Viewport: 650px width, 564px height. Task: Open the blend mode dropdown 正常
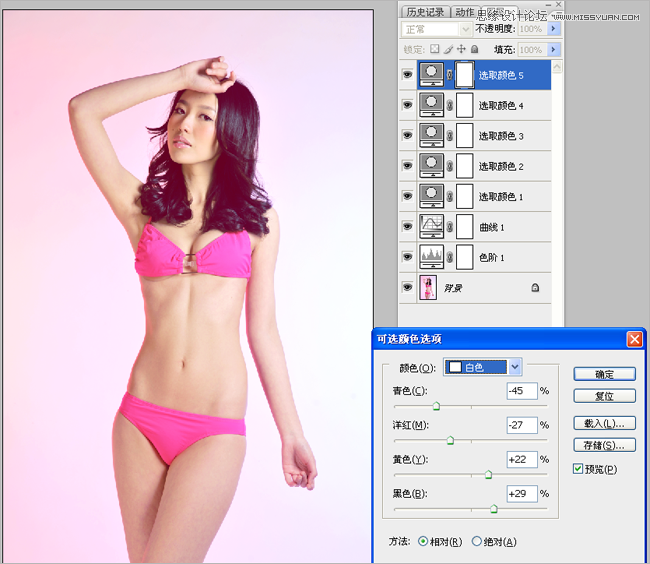point(436,29)
